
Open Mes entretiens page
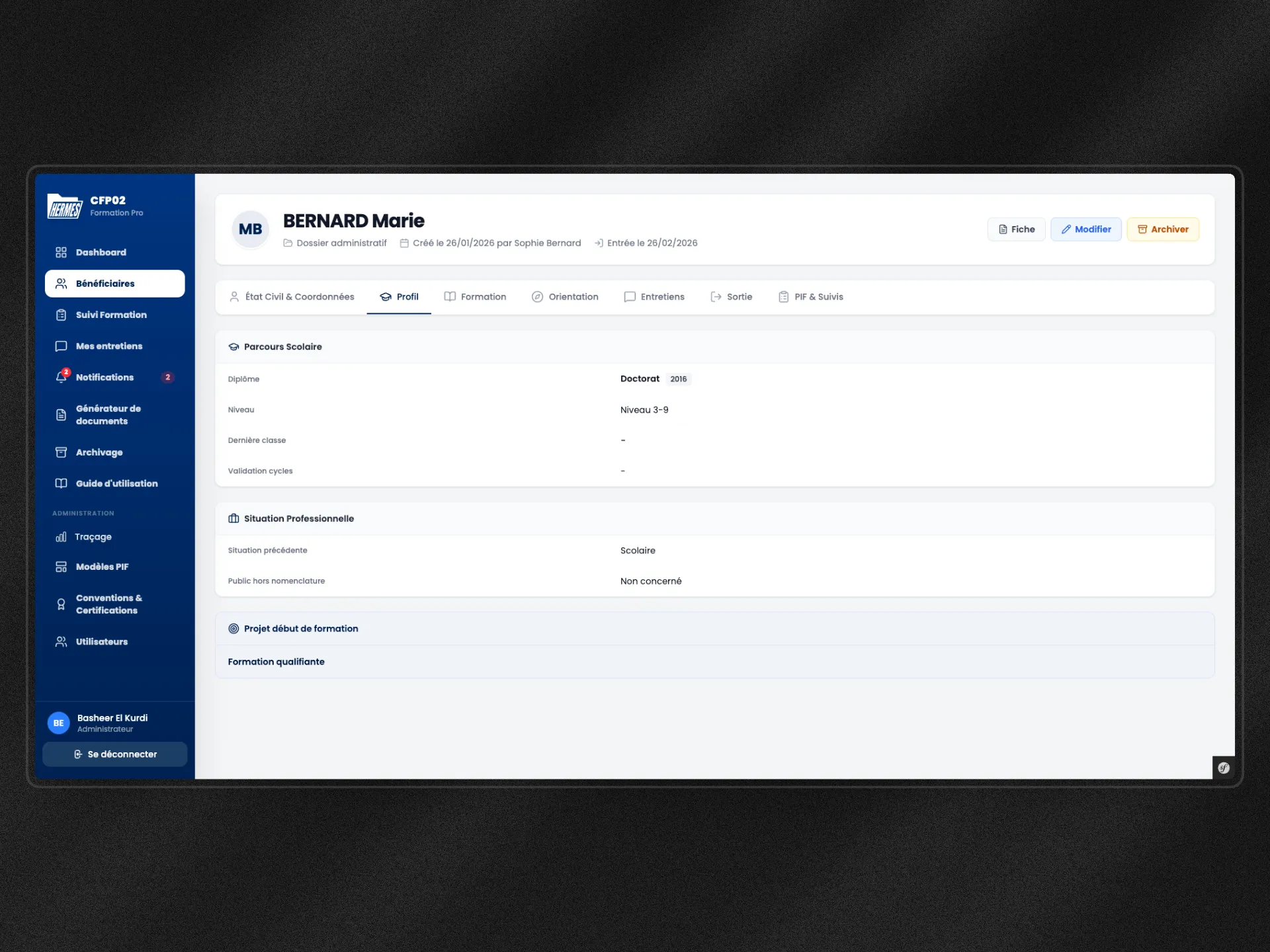pos(114,346)
